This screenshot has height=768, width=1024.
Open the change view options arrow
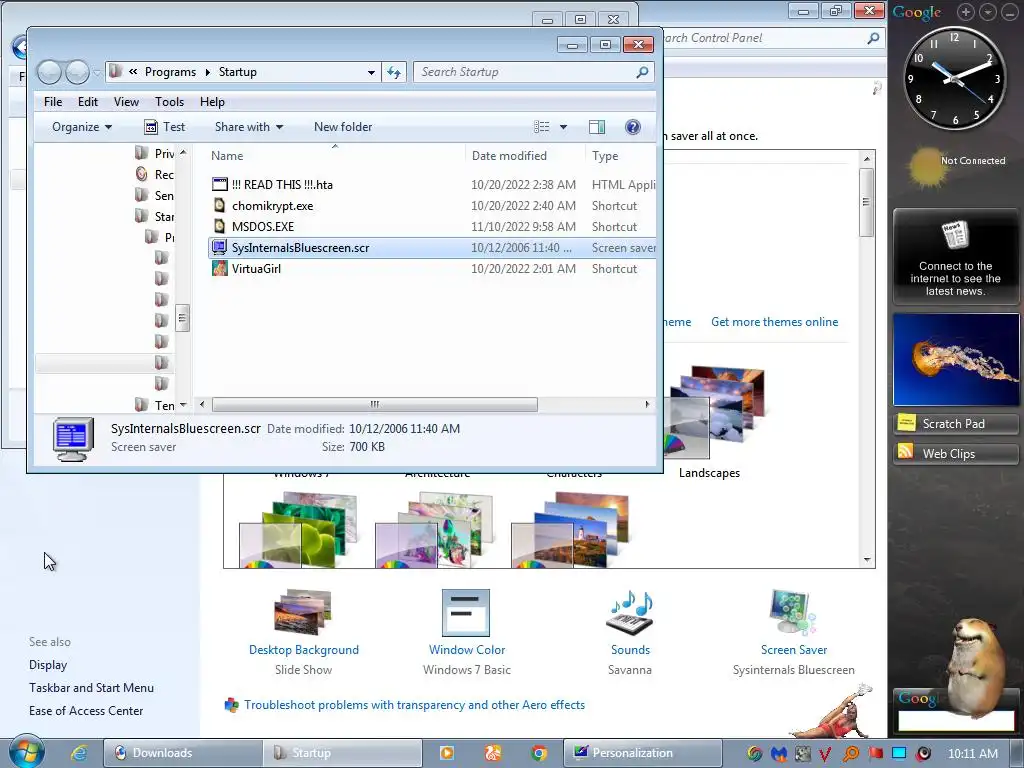click(x=563, y=127)
